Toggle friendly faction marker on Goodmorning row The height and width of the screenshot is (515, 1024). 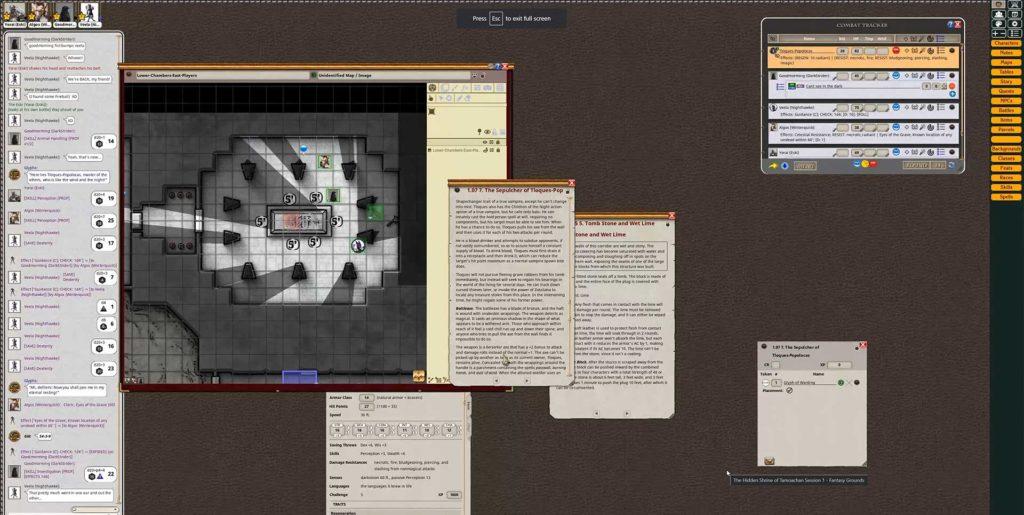tap(896, 76)
